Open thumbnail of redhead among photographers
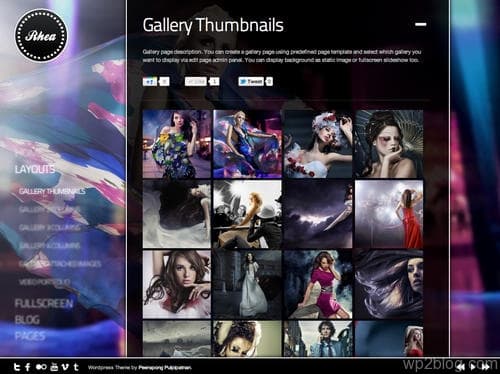 click(247, 214)
